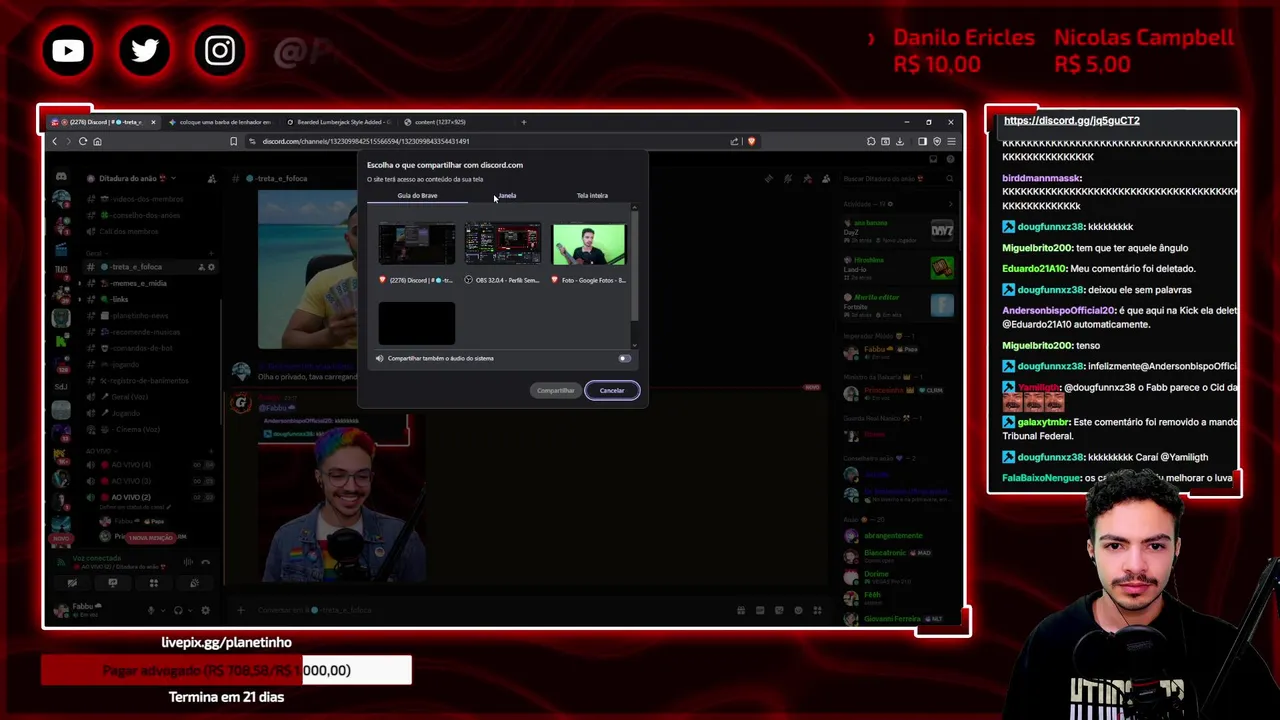Click the Twitter bird icon
This screenshot has width=1280, height=720.
(144, 50)
